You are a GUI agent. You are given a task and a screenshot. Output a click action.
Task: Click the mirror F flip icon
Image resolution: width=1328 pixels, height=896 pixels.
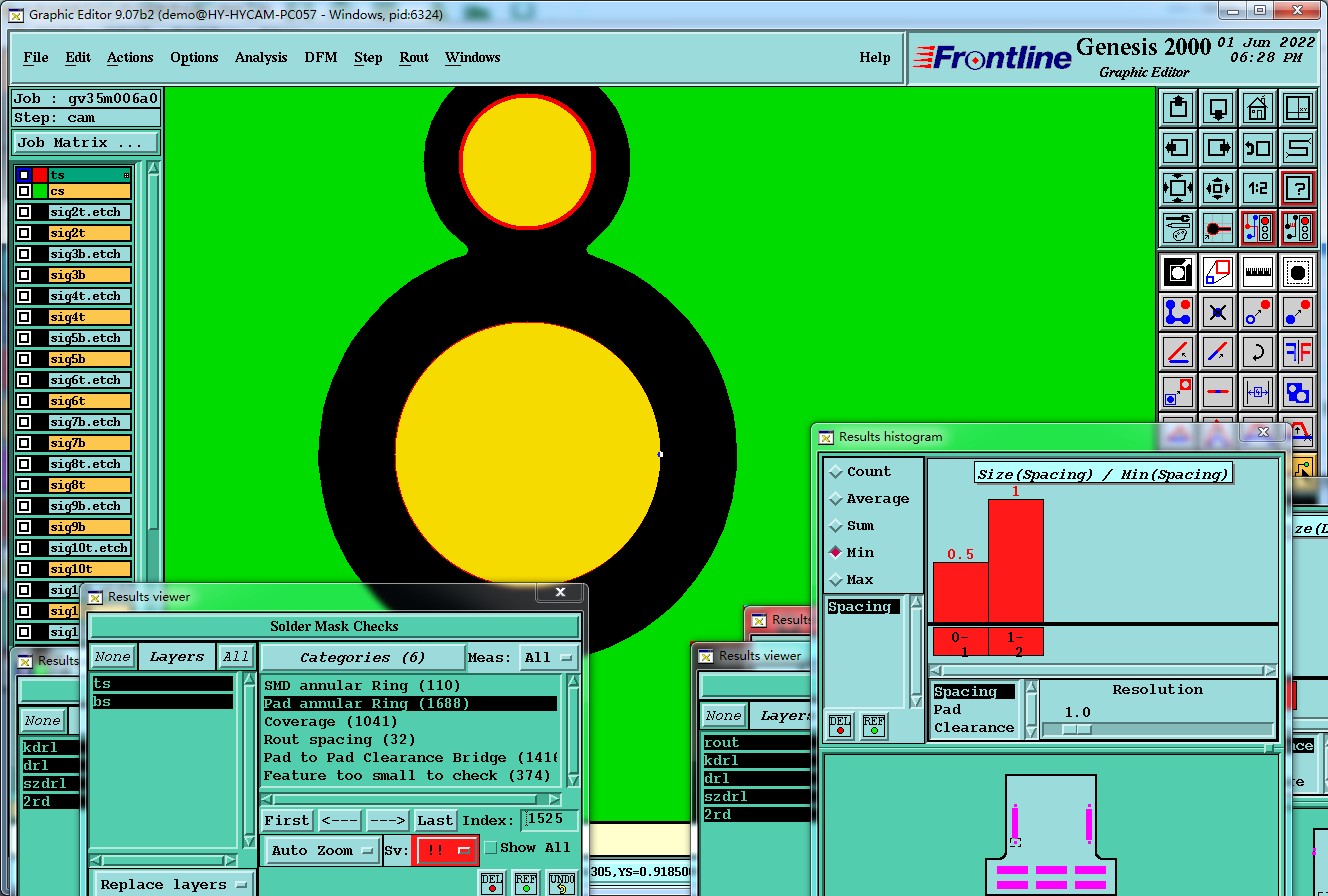1298,351
